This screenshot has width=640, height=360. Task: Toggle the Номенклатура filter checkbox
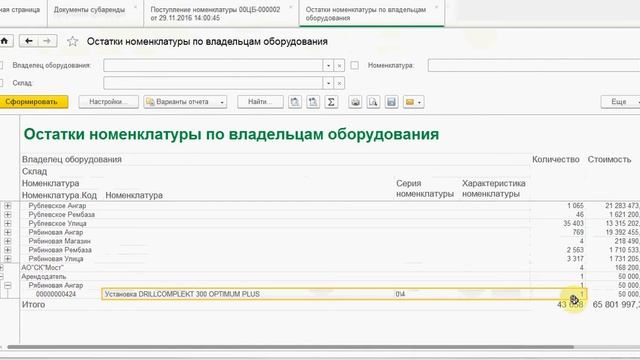[x=355, y=65]
